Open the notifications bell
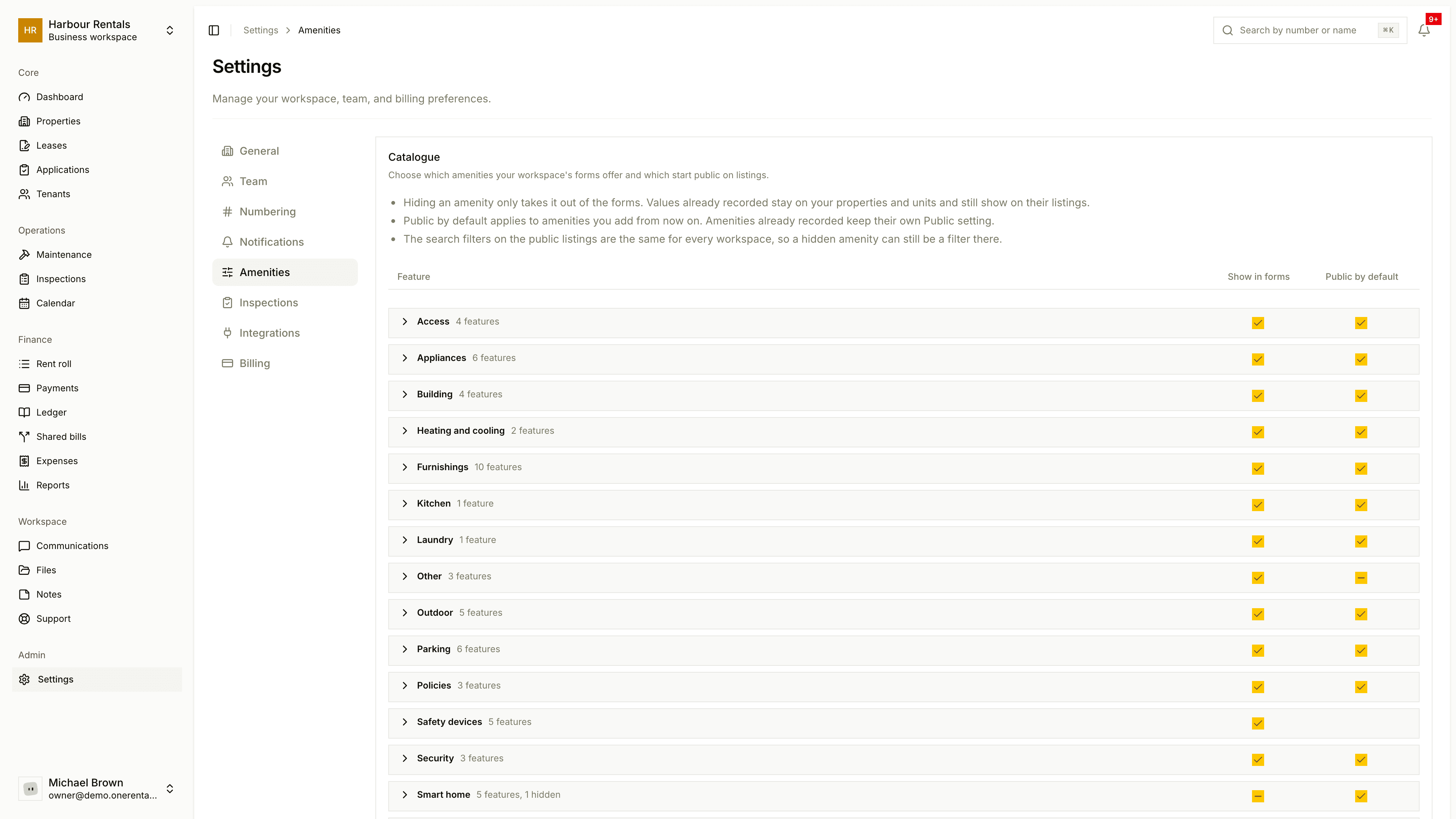Viewport: 1456px width, 819px height. tap(1424, 30)
